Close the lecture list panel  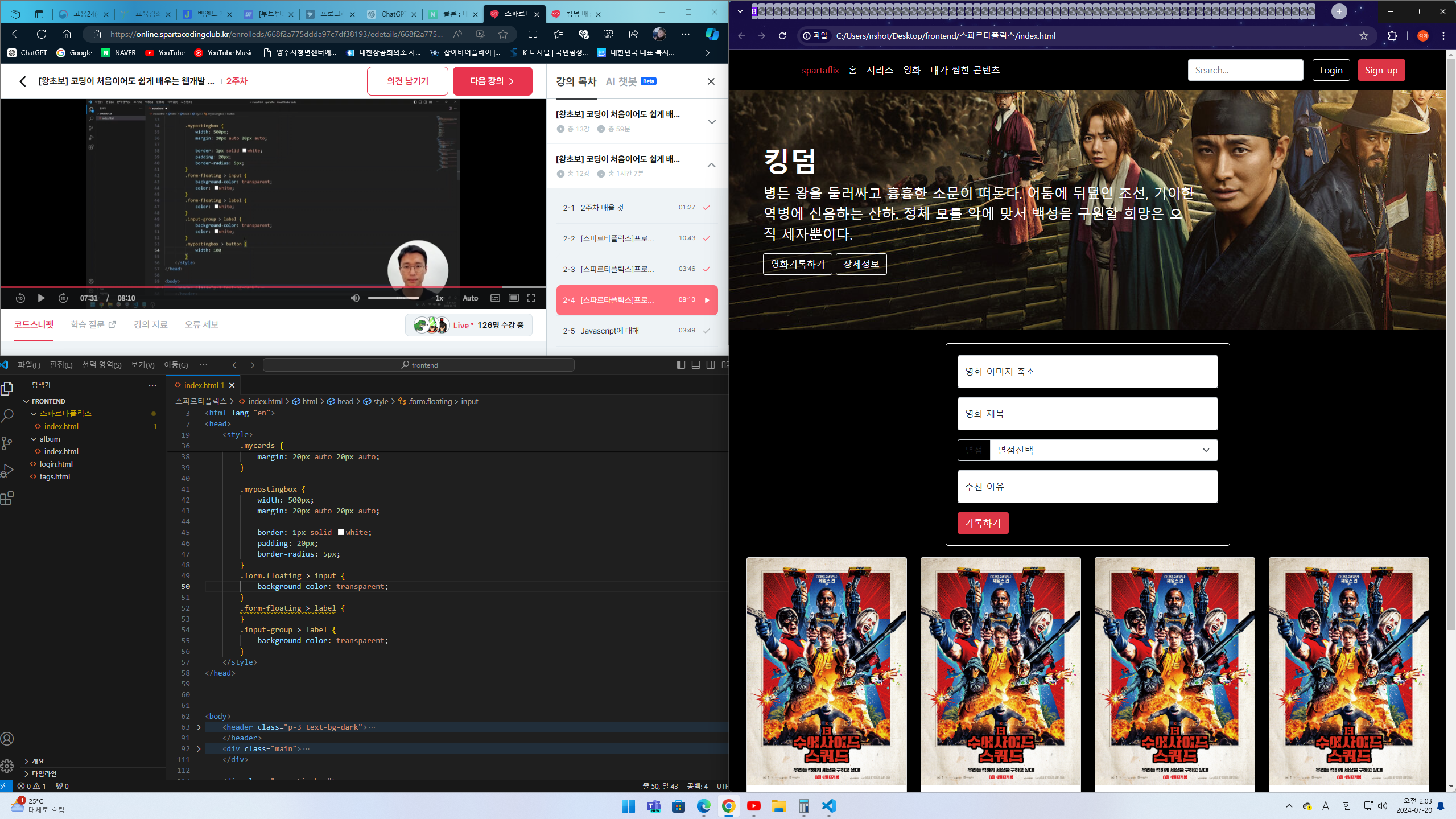coord(711,81)
